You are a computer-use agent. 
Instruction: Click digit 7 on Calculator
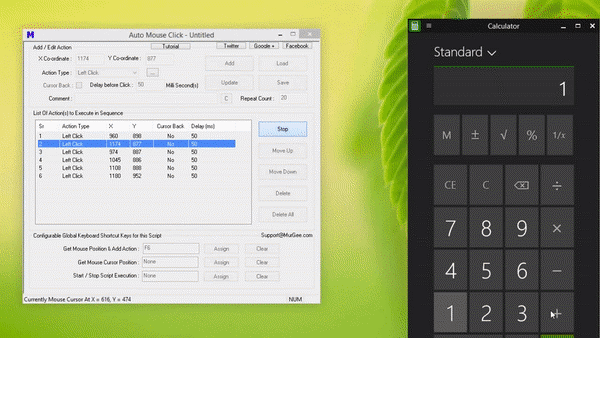tap(450, 228)
